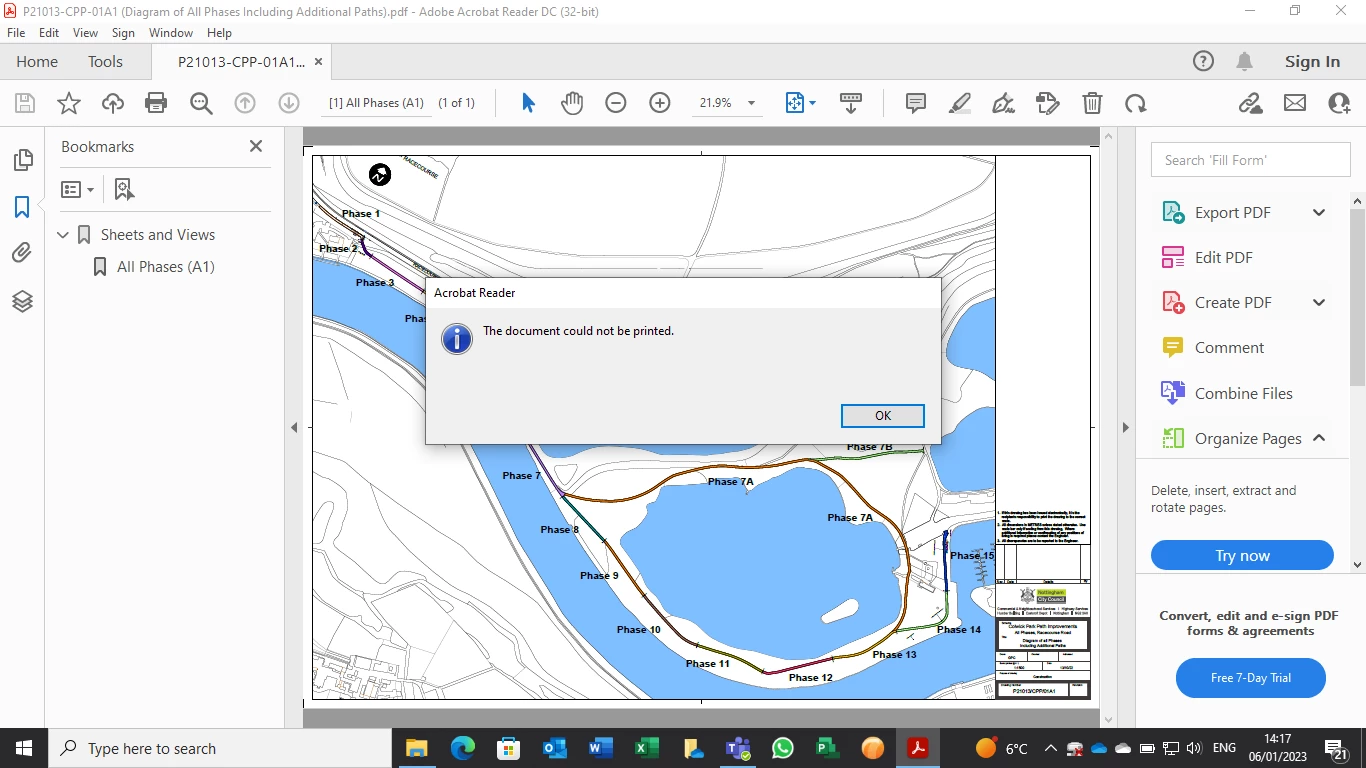Image resolution: width=1366 pixels, height=768 pixels.
Task: Select the arrow selection tool
Action: click(528, 103)
